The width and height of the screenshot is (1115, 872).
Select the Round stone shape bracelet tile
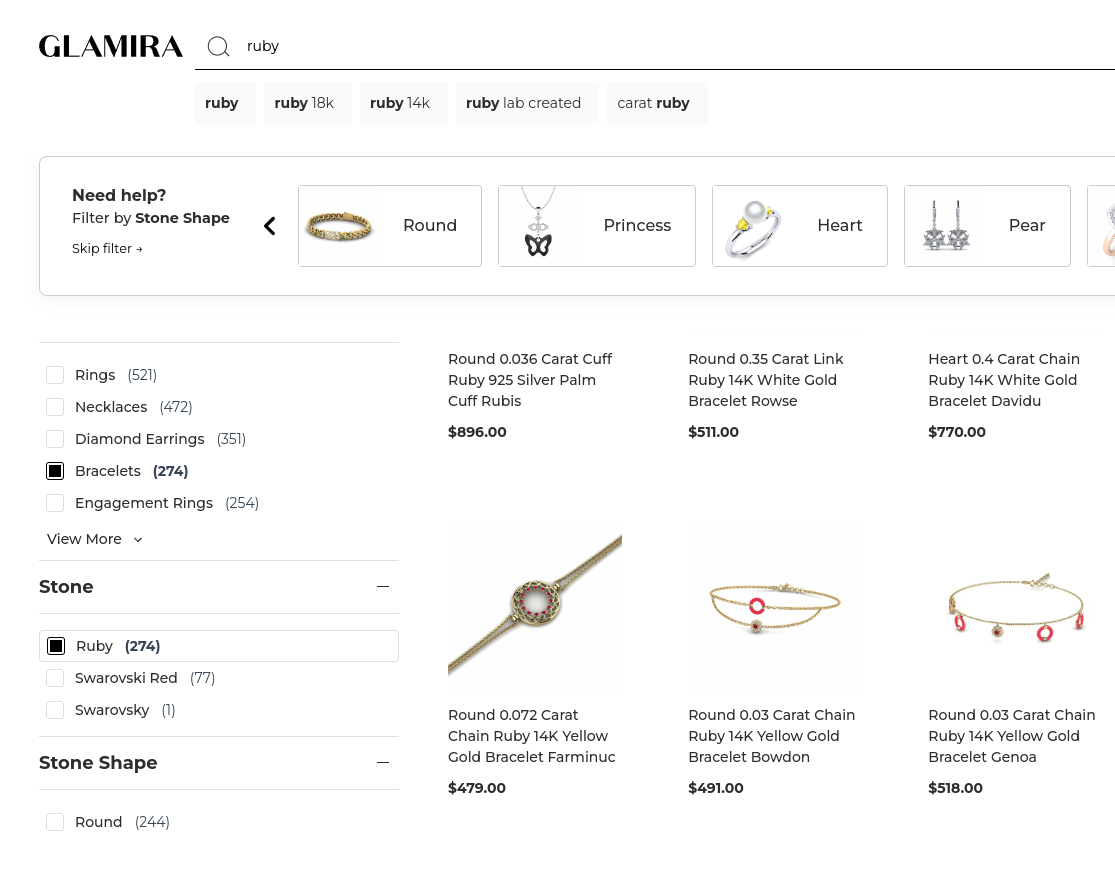390,226
